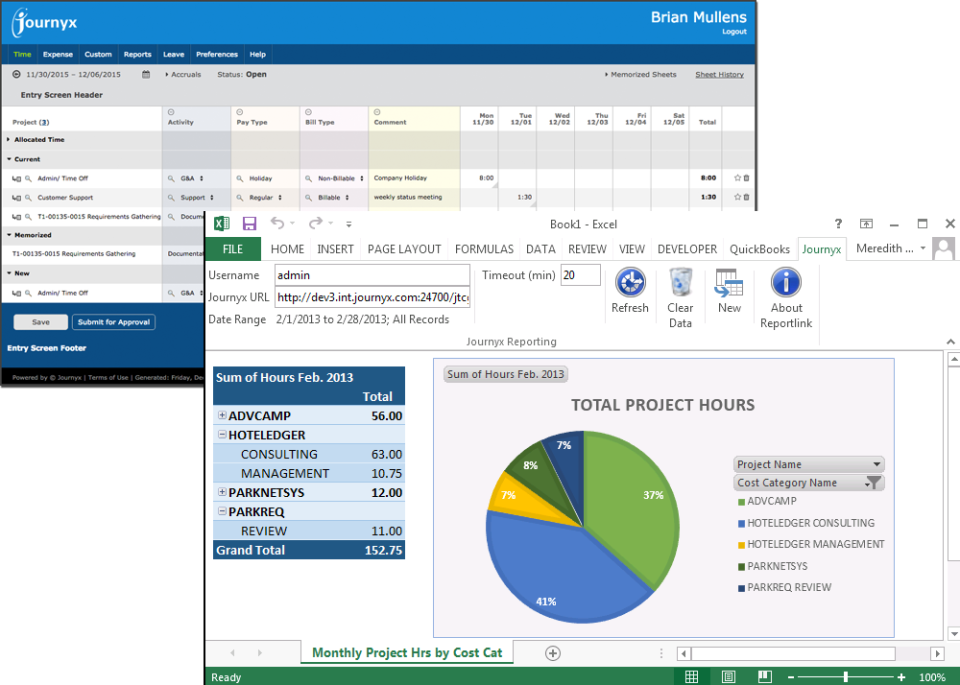Viewport: 960px width, 685px height.
Task: Collapse the Current section in Journyx
Action: click(x=9, y=159)
